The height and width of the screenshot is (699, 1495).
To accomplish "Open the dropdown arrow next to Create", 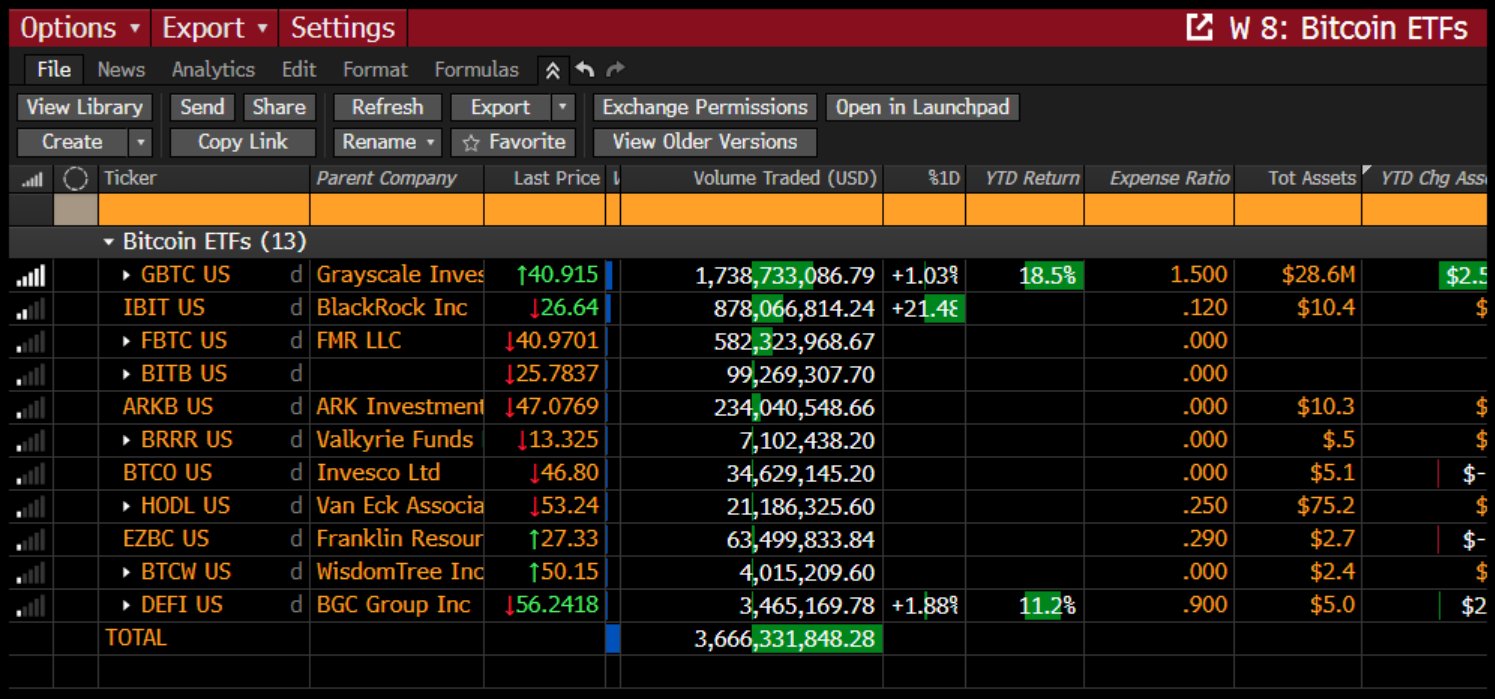I will coord(141,143).
